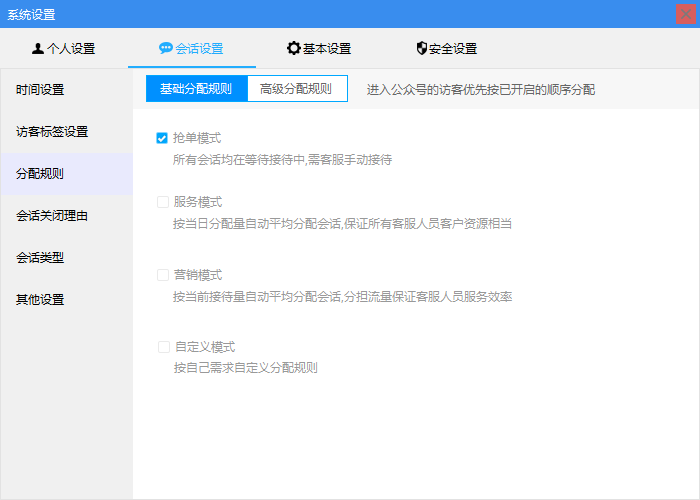
Task: Open 时间设置 in the sidebar
Action: [x=67, y=90]
